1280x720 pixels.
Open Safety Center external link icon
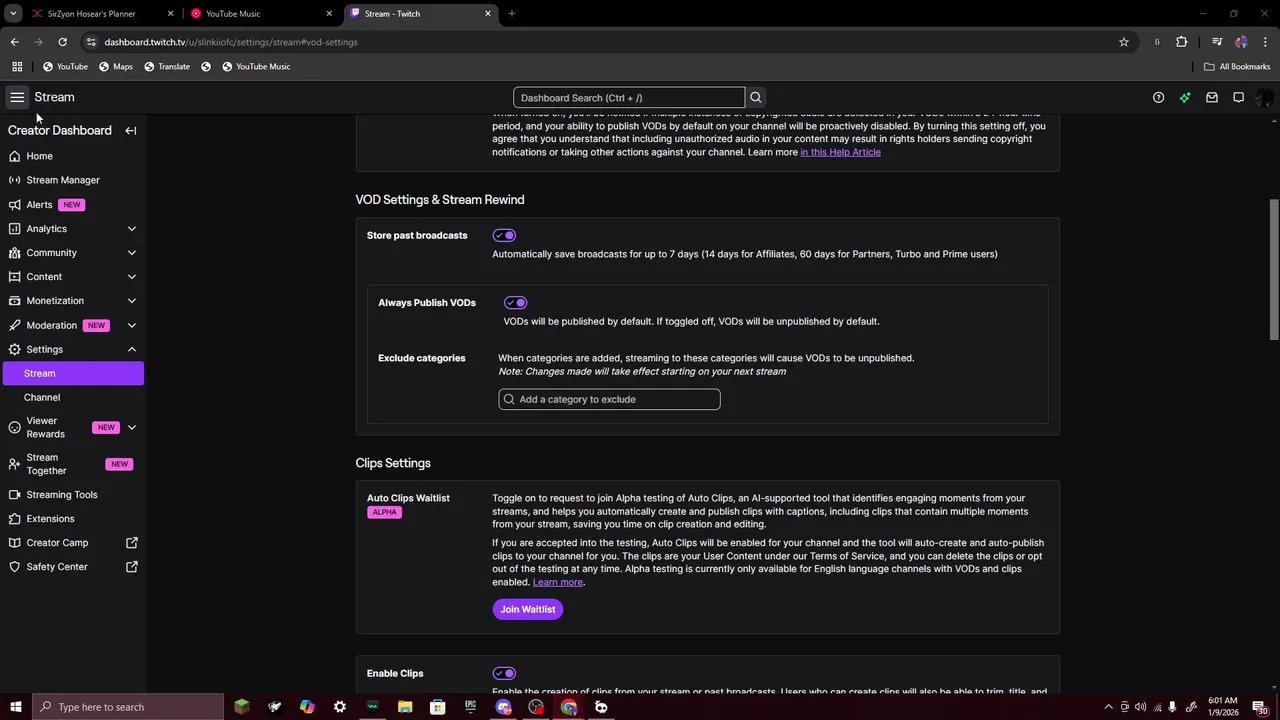tap(132, 567)
